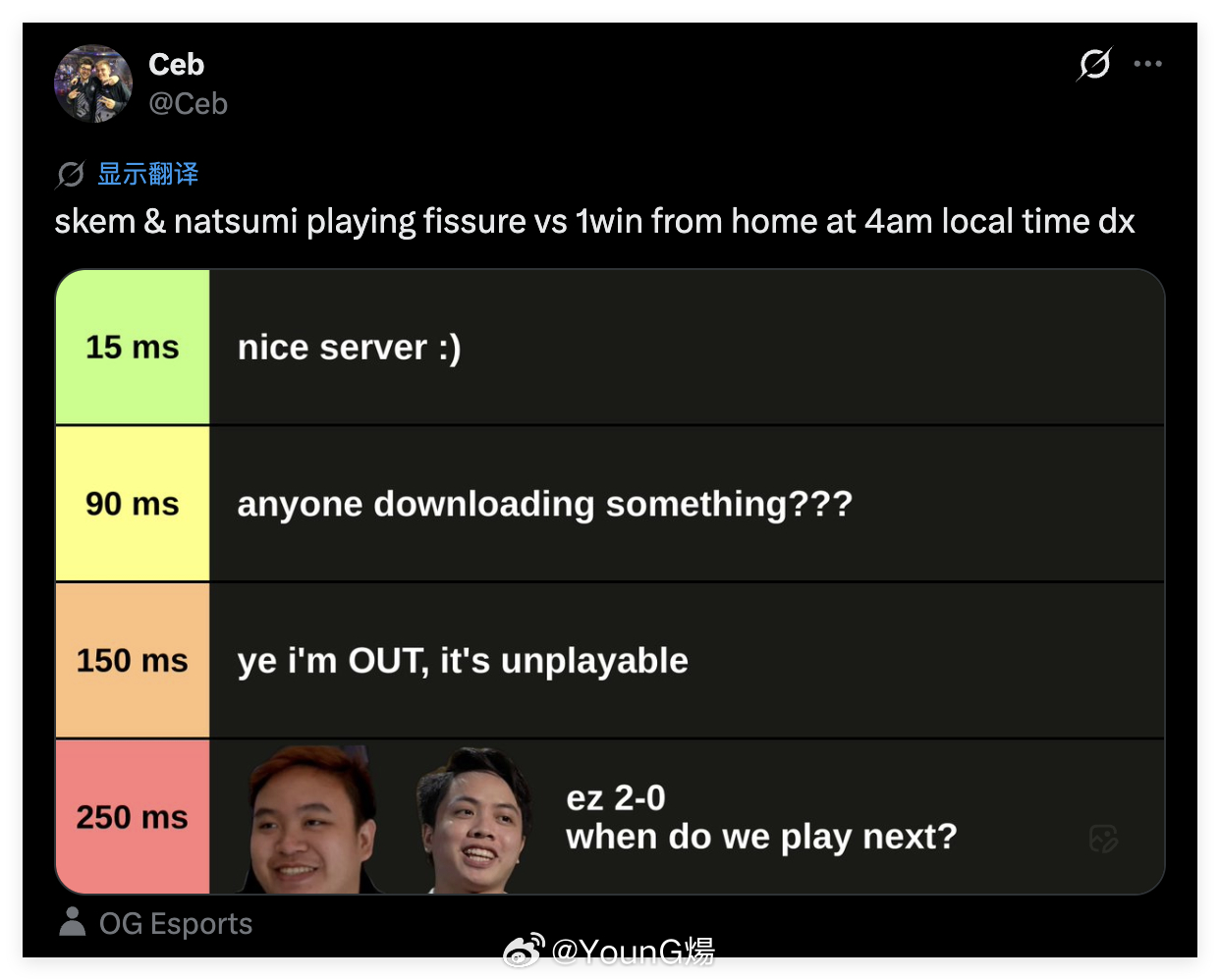Viewport: 1220px width, 980px height.
Task: Click the yellow 90 ms tier cell
Action: coord(133,504)
